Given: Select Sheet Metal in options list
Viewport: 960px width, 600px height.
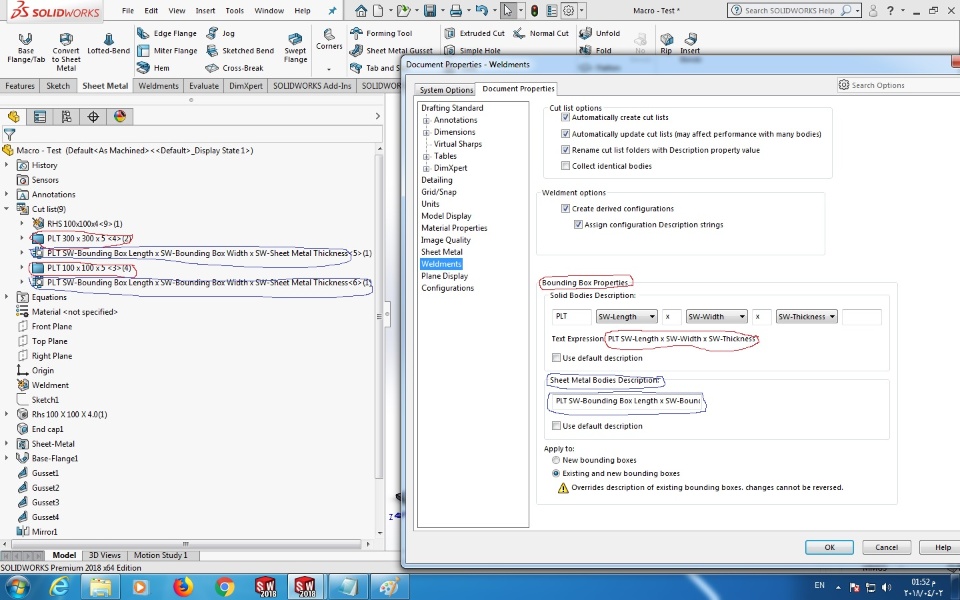Looking at the screenshot, I should click(441, 252).
